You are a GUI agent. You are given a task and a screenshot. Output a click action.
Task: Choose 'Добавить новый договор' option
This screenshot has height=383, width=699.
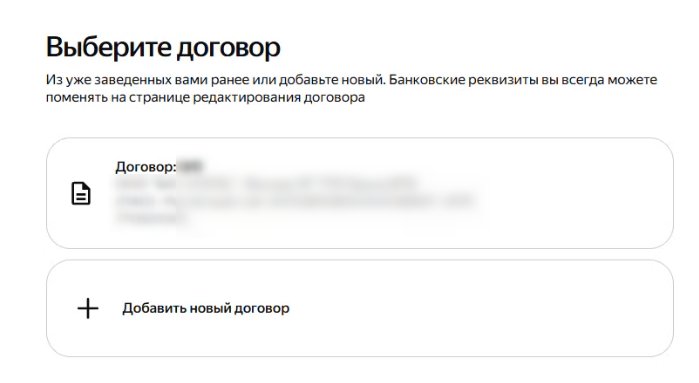tap(360, 308)
